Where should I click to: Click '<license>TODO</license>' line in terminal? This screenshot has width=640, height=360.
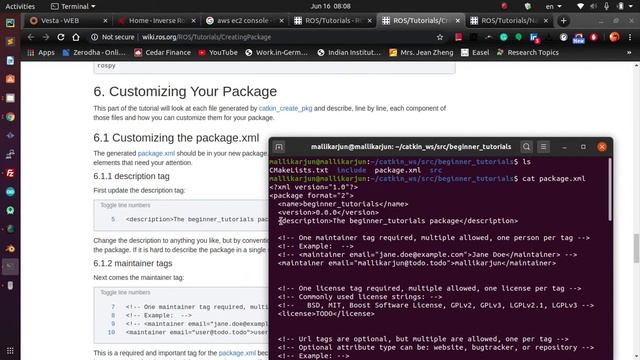pyautogui.click(x=326, y=314)
